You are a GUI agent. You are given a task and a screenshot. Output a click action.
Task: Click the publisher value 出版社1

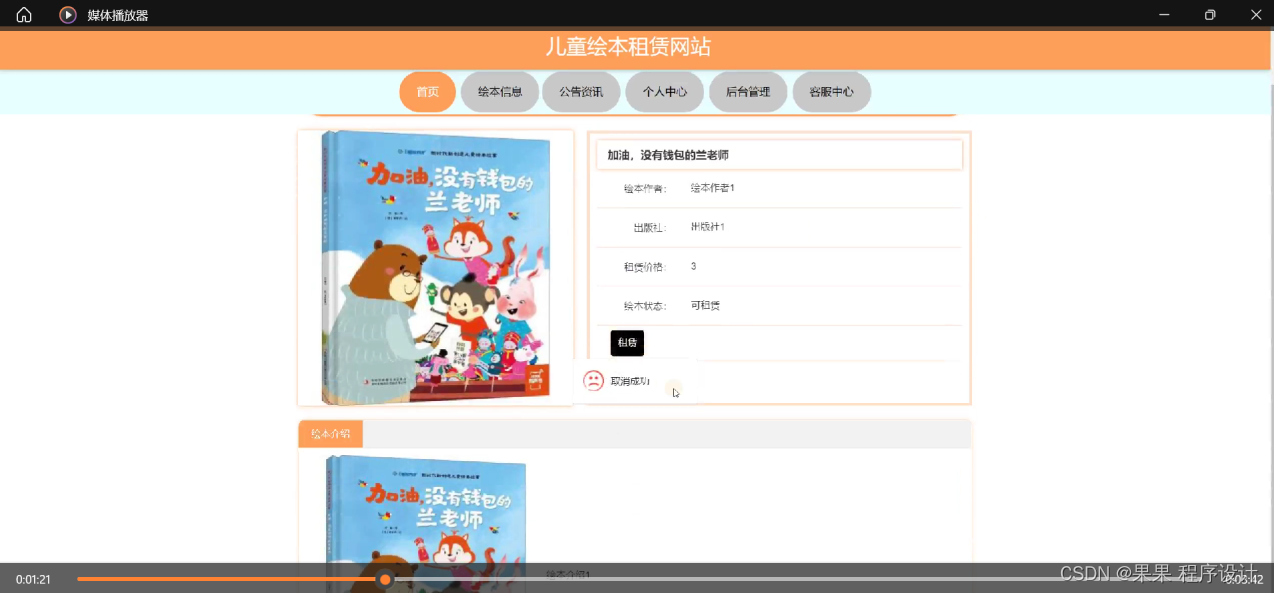click(707, 227)
